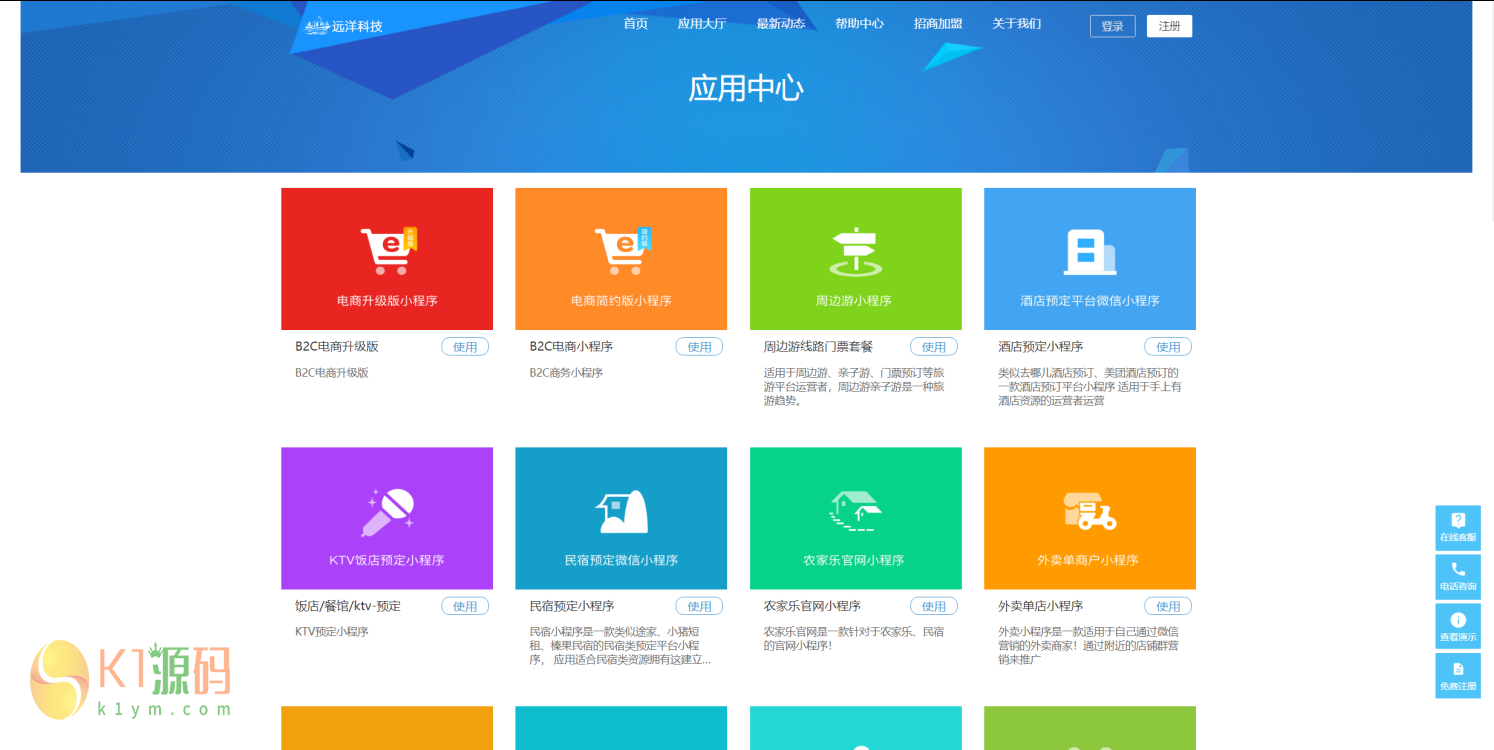Click the 登录 login button

pyautogui.click(x=1113, y=26)
